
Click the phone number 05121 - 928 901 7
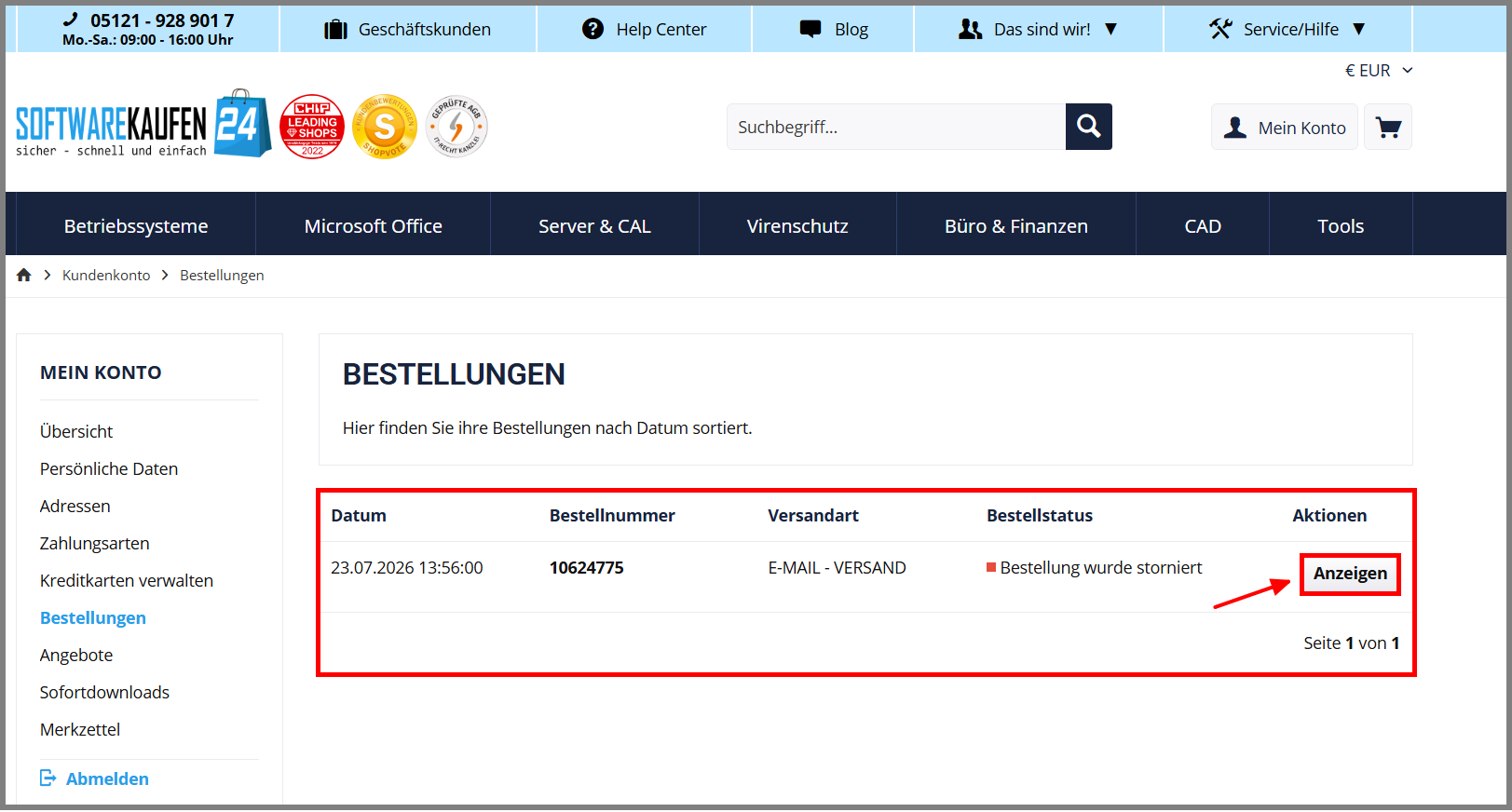coord(162,20)
